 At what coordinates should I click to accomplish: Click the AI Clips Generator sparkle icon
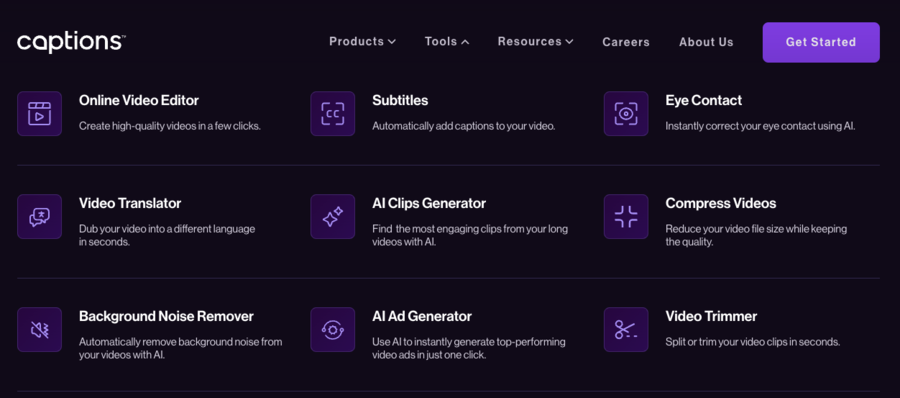pos(333,217)
